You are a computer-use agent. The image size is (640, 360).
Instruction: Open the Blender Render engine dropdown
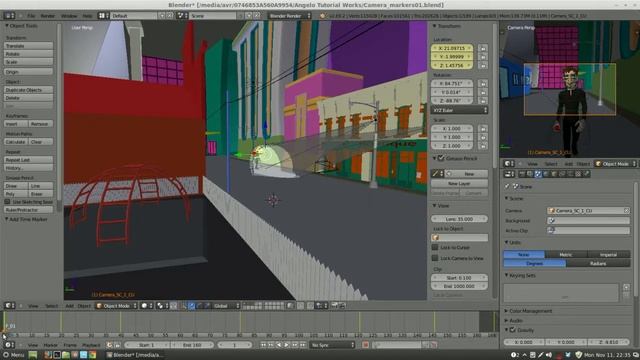tap(290, 16)
